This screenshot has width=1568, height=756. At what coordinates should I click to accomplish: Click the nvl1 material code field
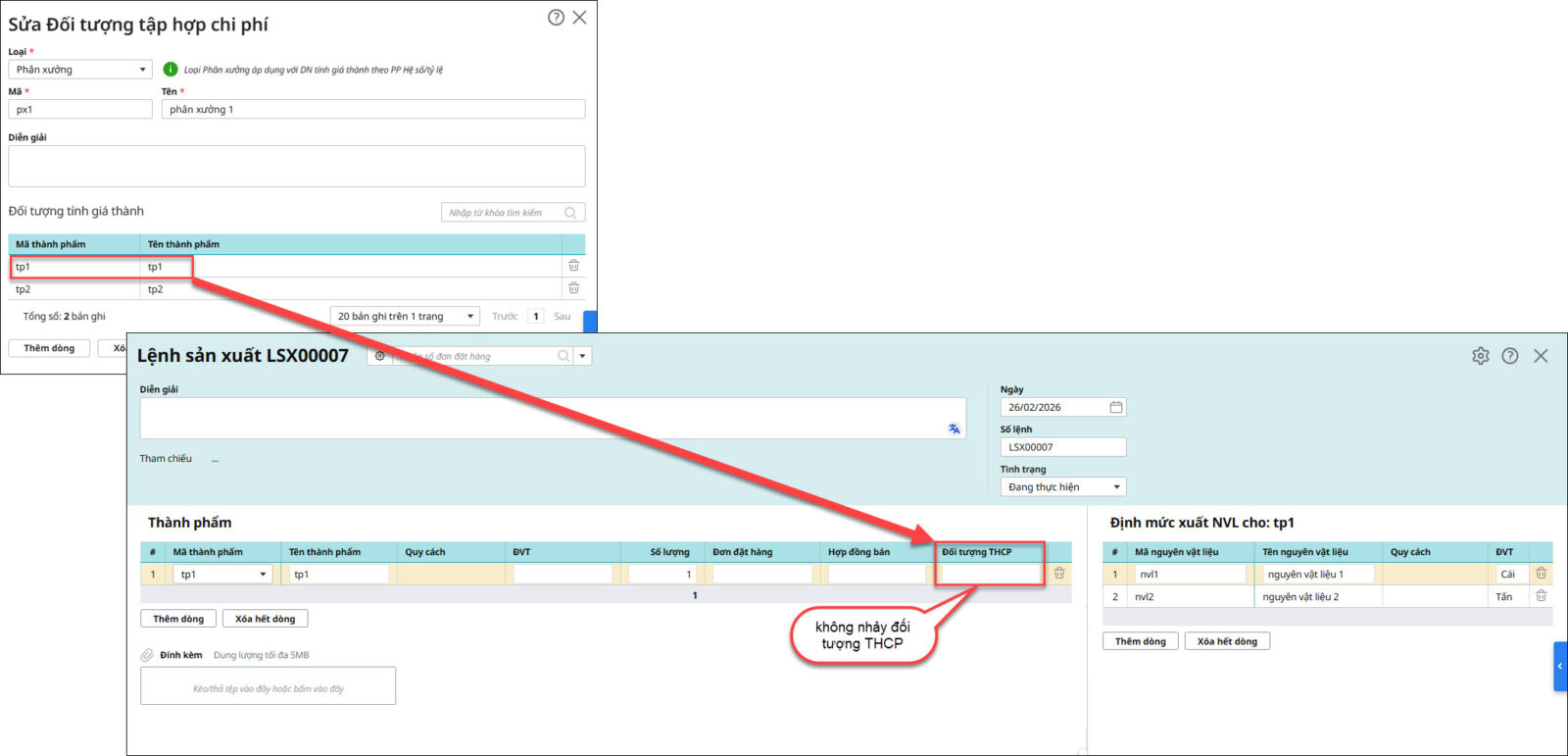click(x=1190, y=575)
